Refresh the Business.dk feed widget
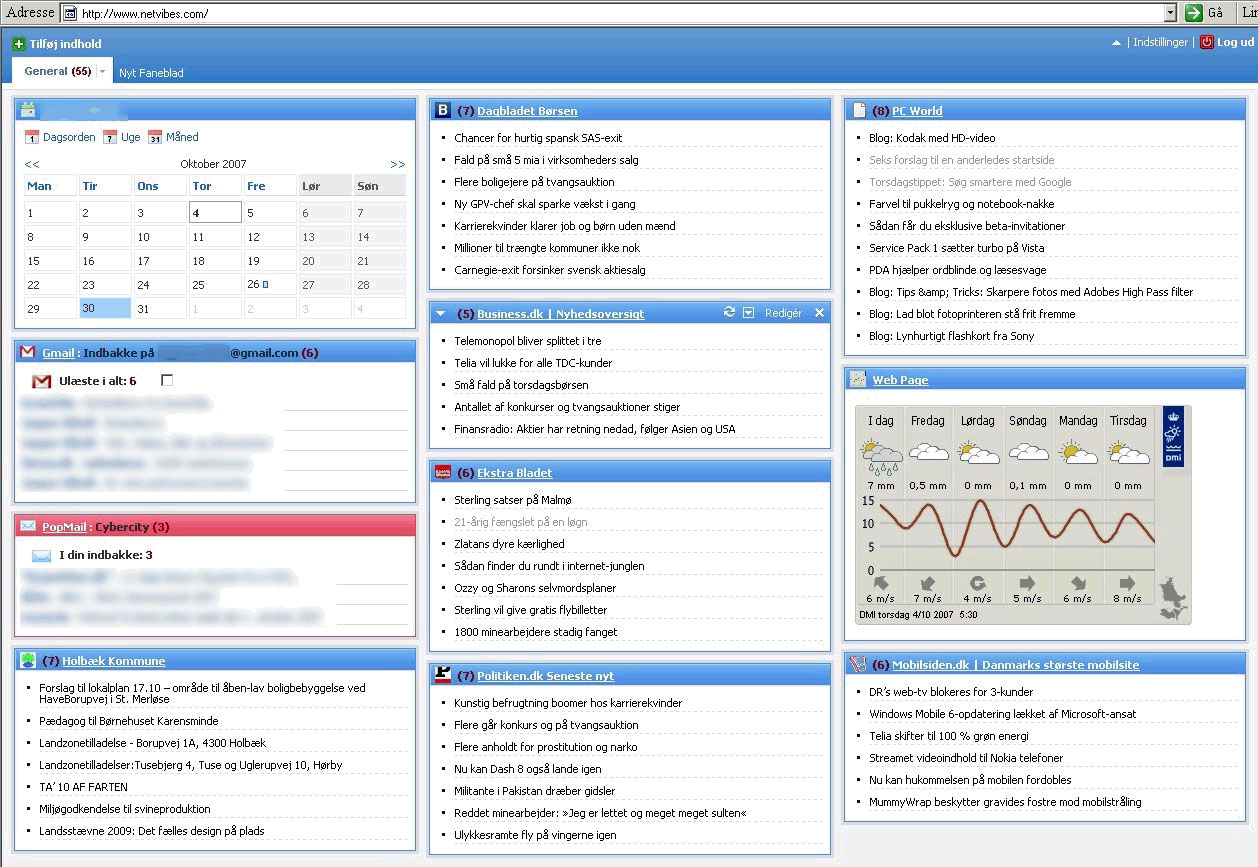 point(730,313)
